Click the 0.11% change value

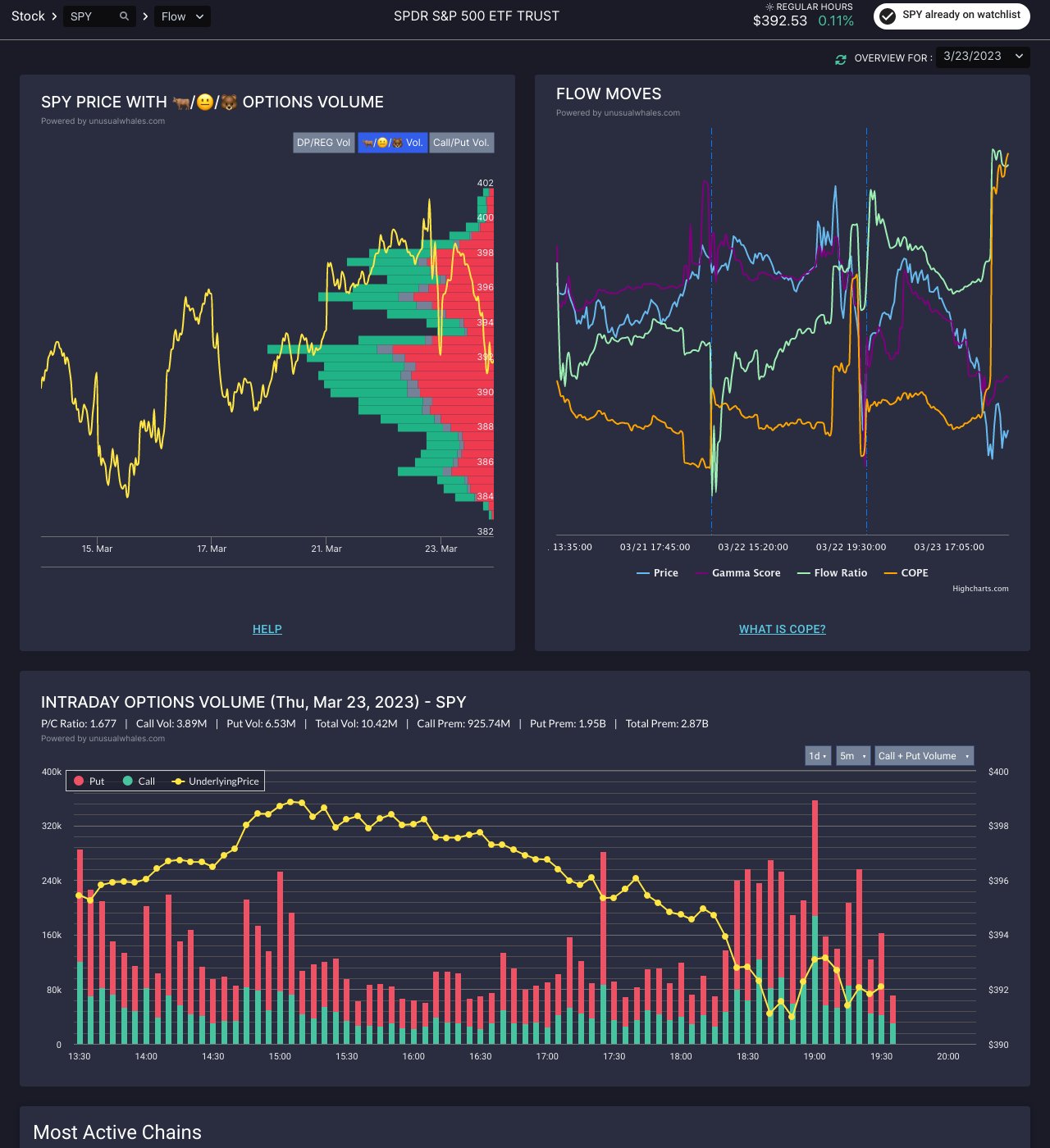pyautogui.click(x=836, y=21)
